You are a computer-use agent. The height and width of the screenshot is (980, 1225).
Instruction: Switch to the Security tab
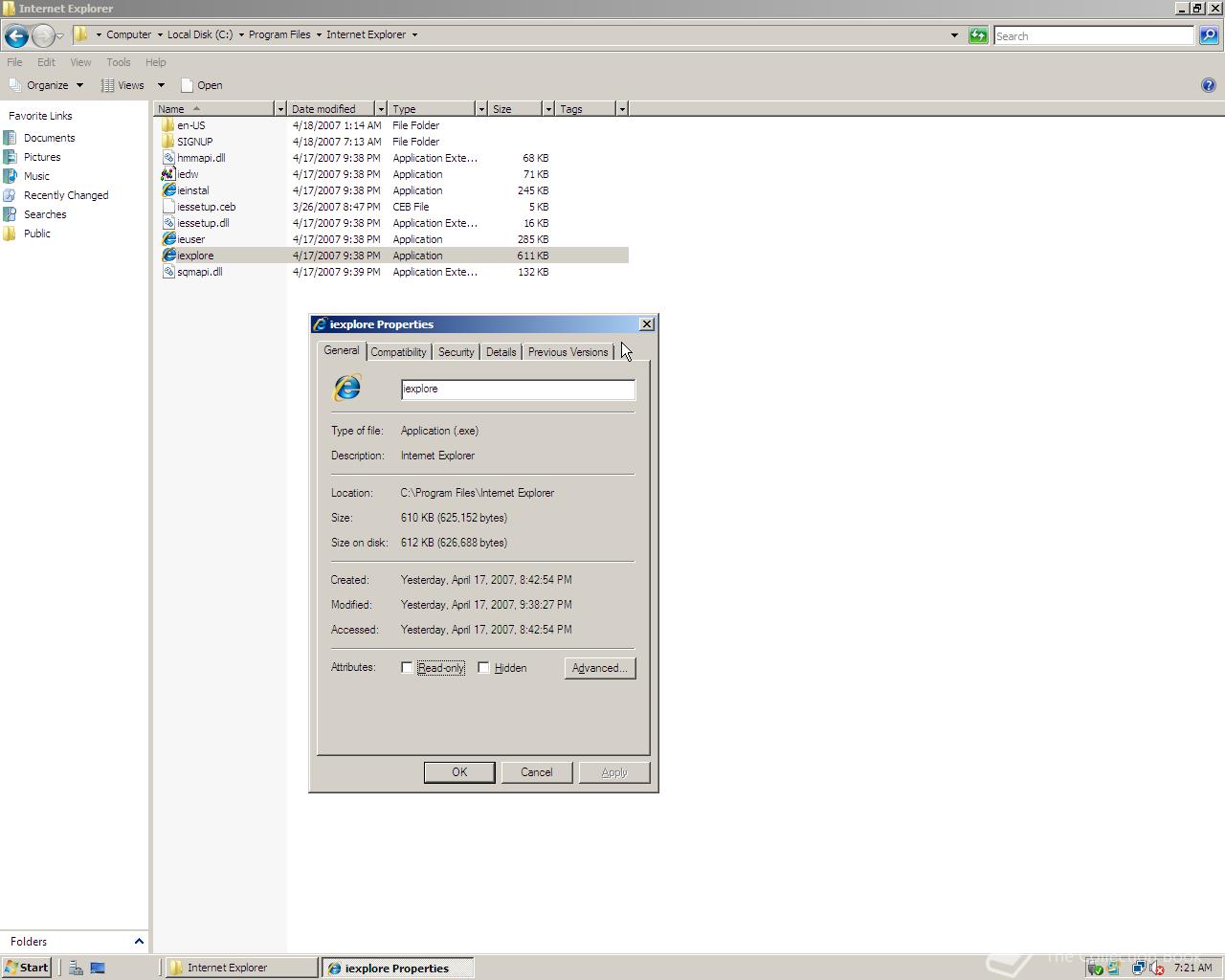pyautogui.click(x=456, y=352)
